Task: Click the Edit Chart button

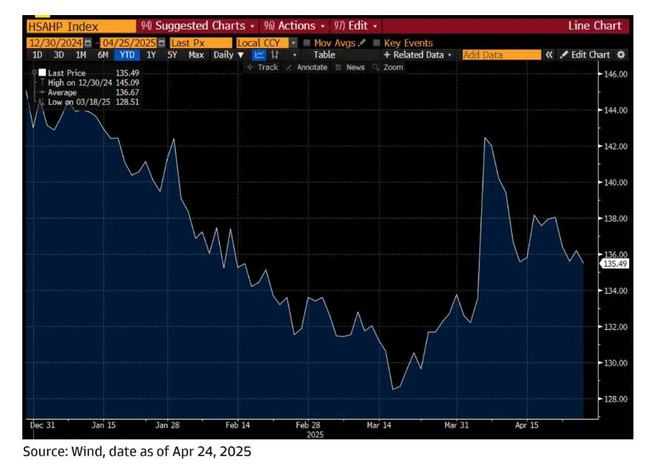Action: coord(586,55)
